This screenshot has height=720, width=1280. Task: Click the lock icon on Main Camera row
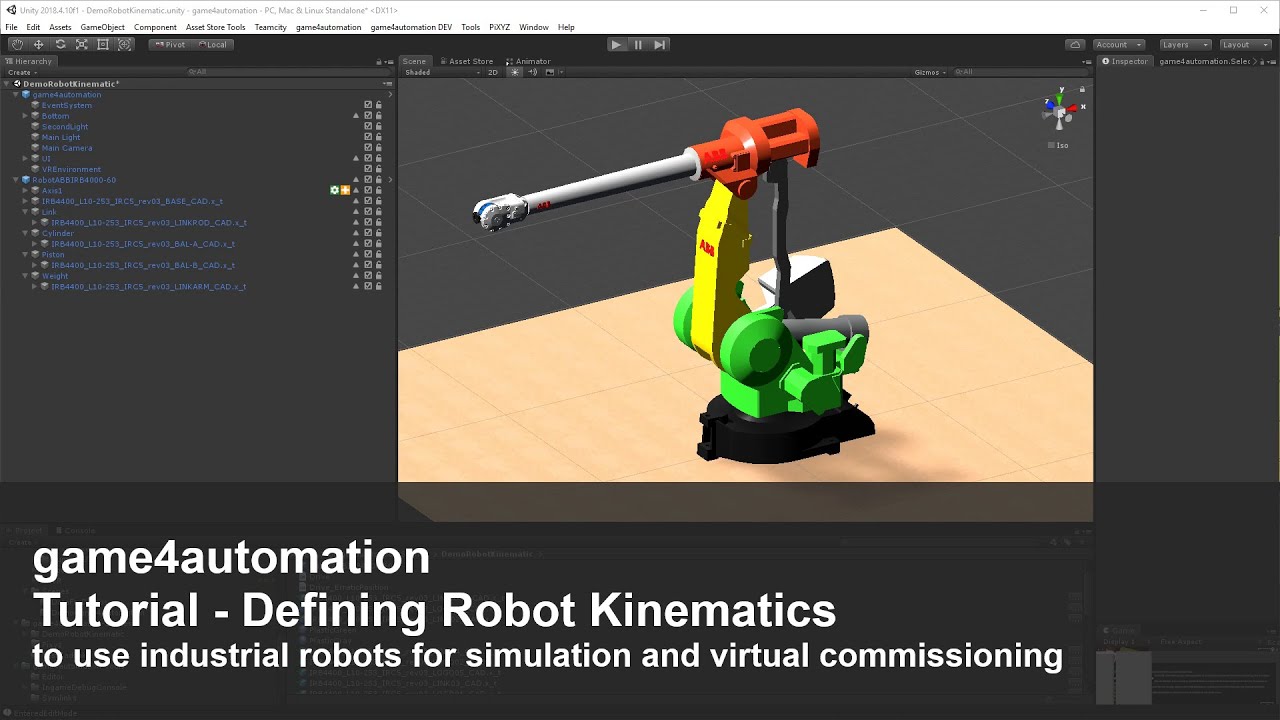point(378,148)
